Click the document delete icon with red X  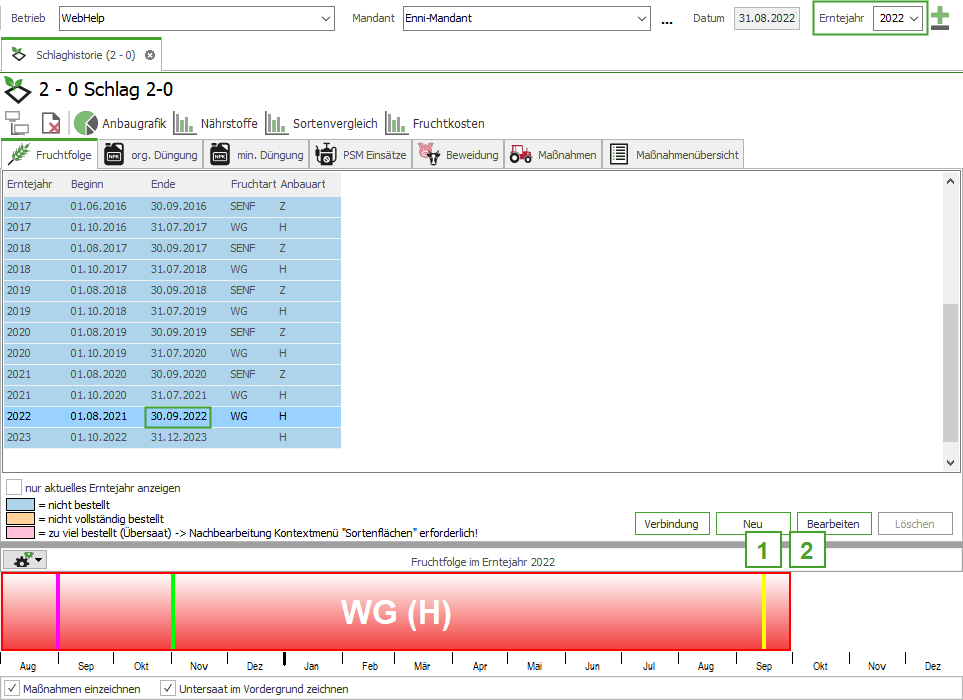click(x=50, y=123)
